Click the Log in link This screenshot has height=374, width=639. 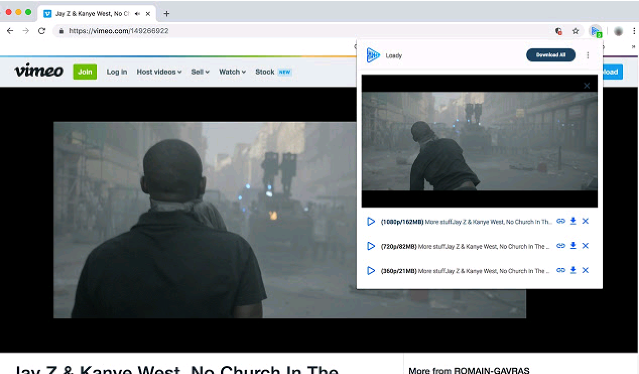tap(117, 72)
